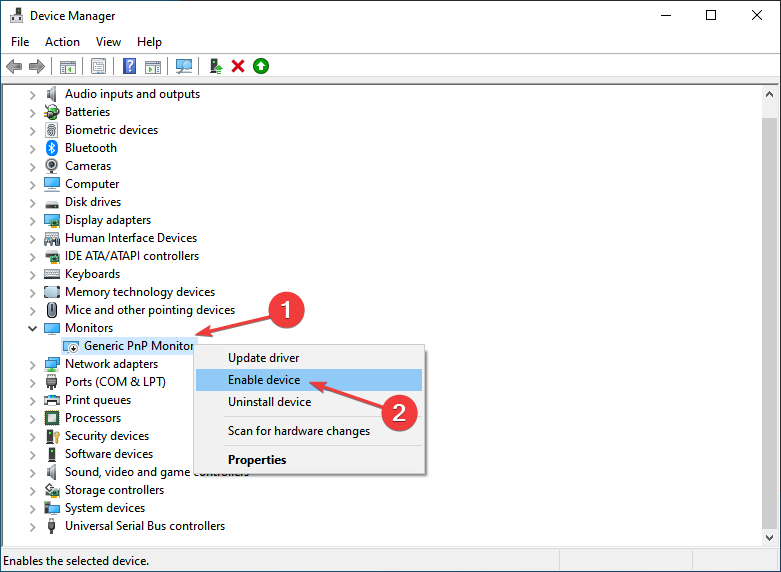Click the Biometric devices fingerprint icon

coord(52,130)
